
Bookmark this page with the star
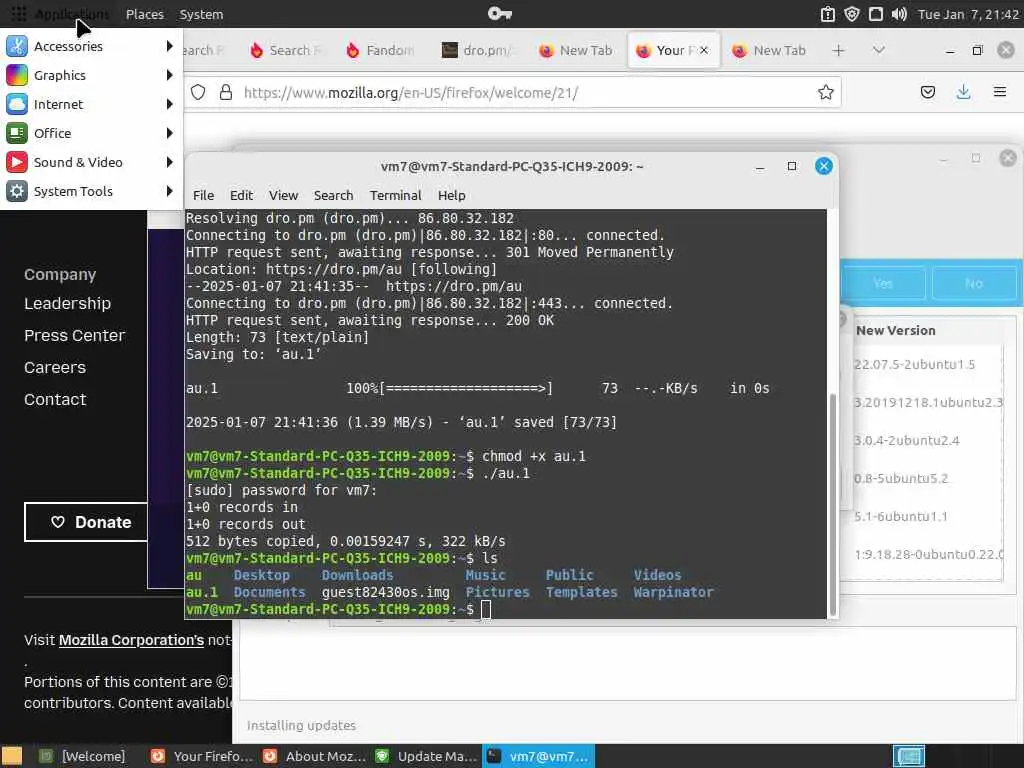pos(825,93)
